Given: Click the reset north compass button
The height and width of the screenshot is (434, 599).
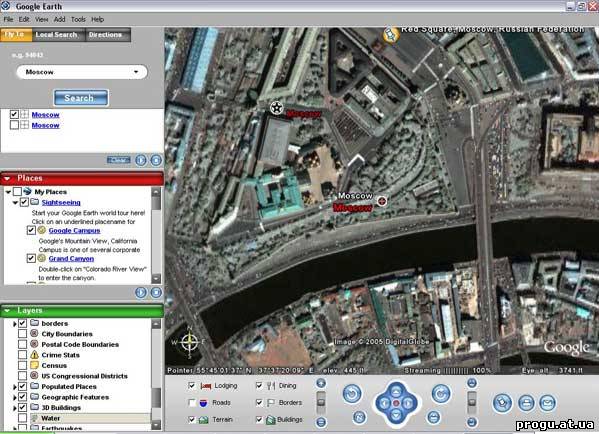Looking at the screenshot, I should [x=359, y=417].
